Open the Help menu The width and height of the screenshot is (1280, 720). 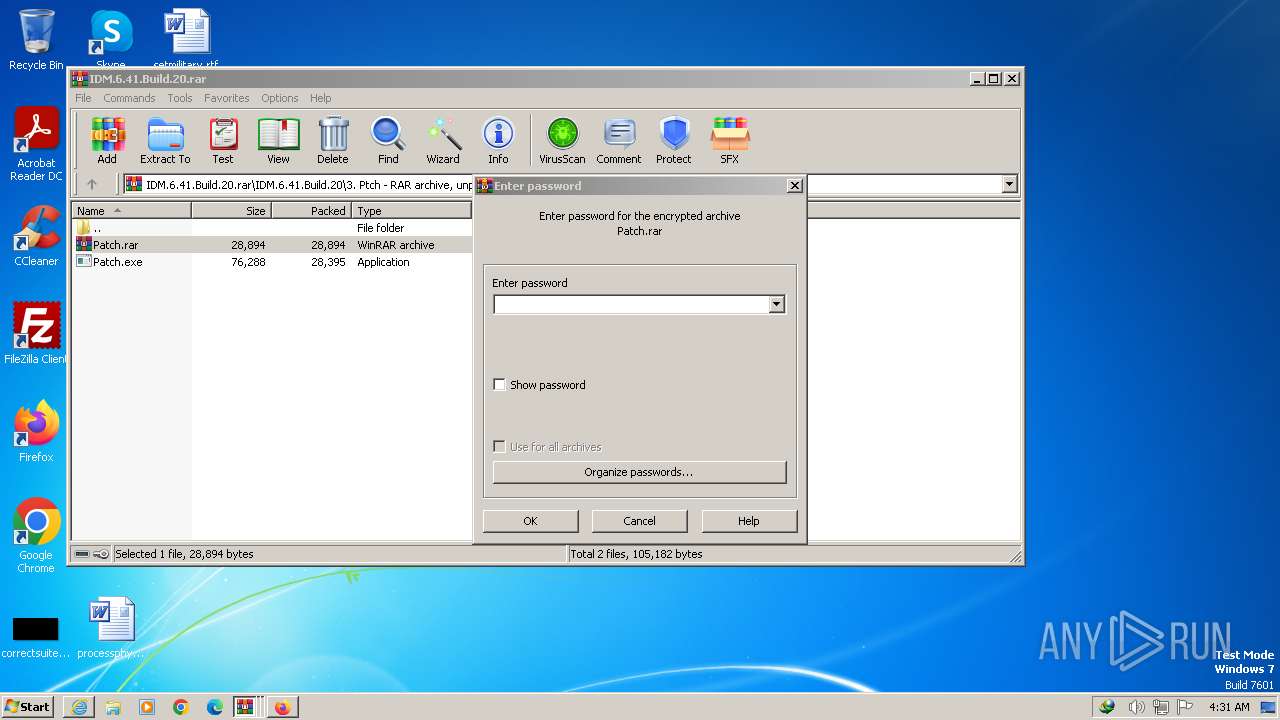pyautogui.click(x=320, y=98)
